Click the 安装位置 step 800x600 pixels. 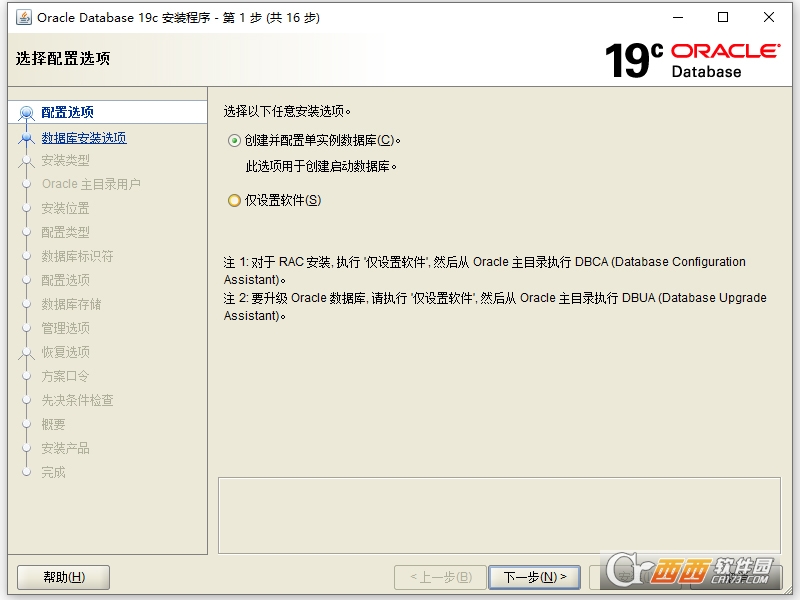click(65, 208)
